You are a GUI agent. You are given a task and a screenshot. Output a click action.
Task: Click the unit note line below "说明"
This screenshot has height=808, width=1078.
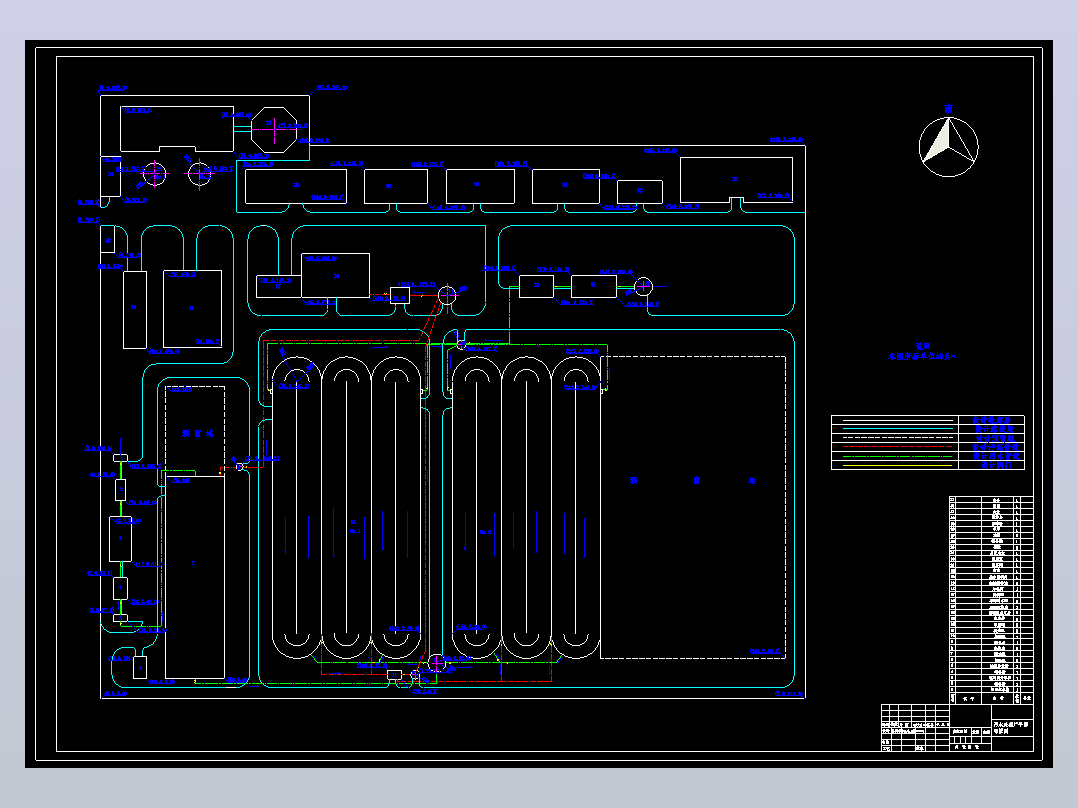[x=921, y=357]
